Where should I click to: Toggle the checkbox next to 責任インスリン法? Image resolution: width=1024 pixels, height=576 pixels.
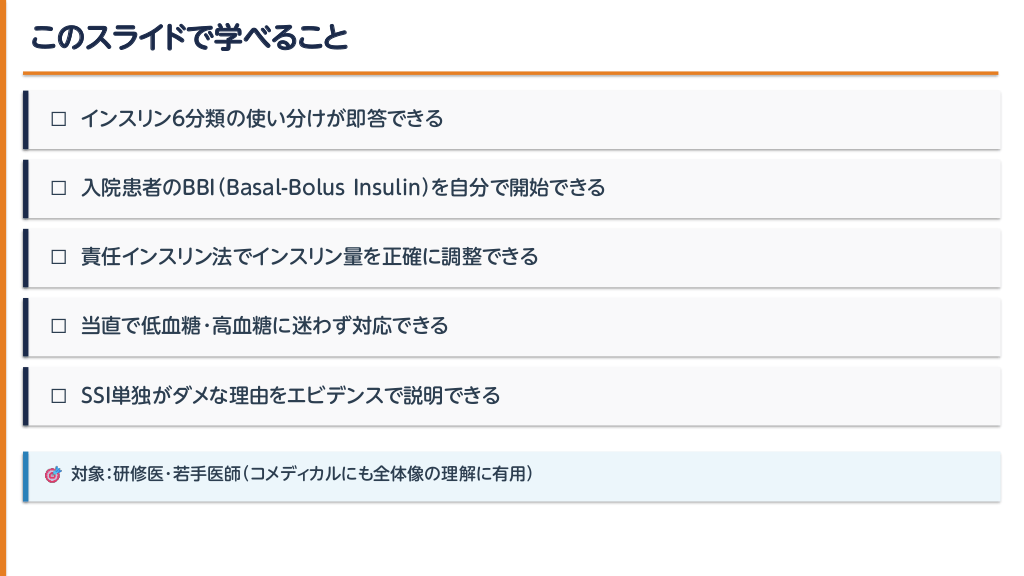tap(58, 257)
